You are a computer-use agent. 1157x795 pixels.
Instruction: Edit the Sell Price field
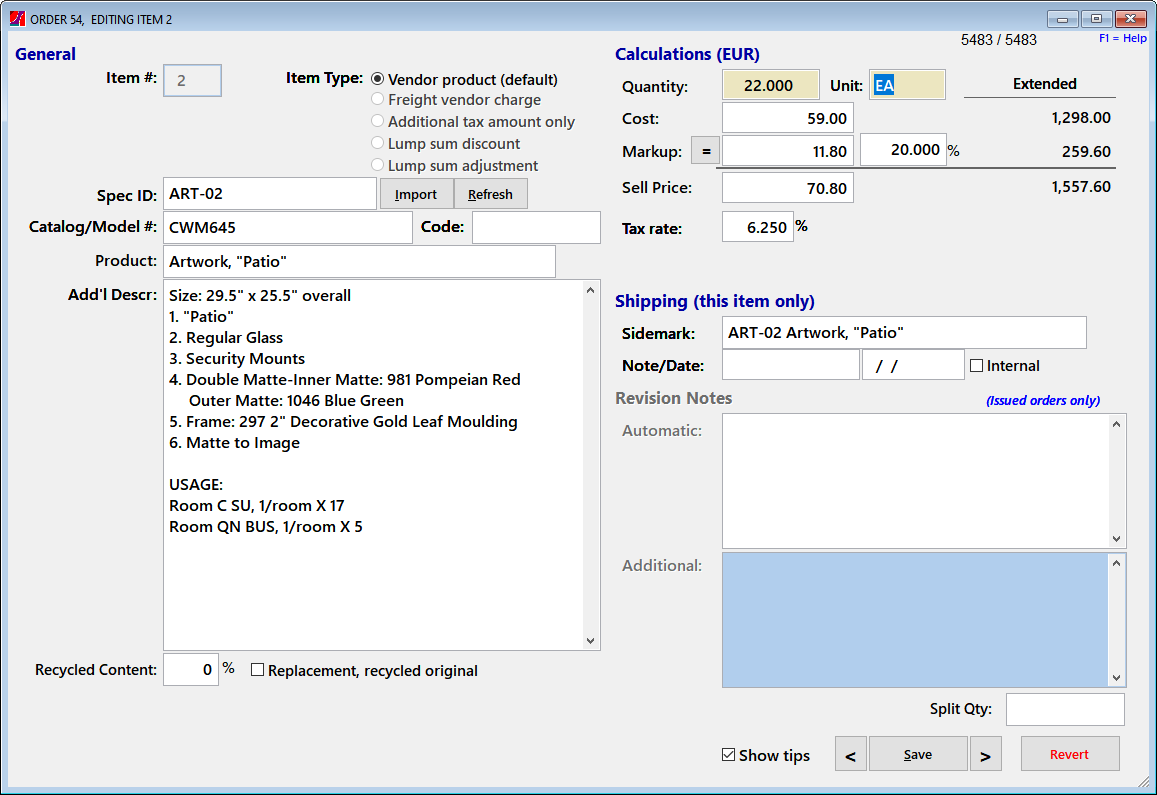[x=787, y=187]
